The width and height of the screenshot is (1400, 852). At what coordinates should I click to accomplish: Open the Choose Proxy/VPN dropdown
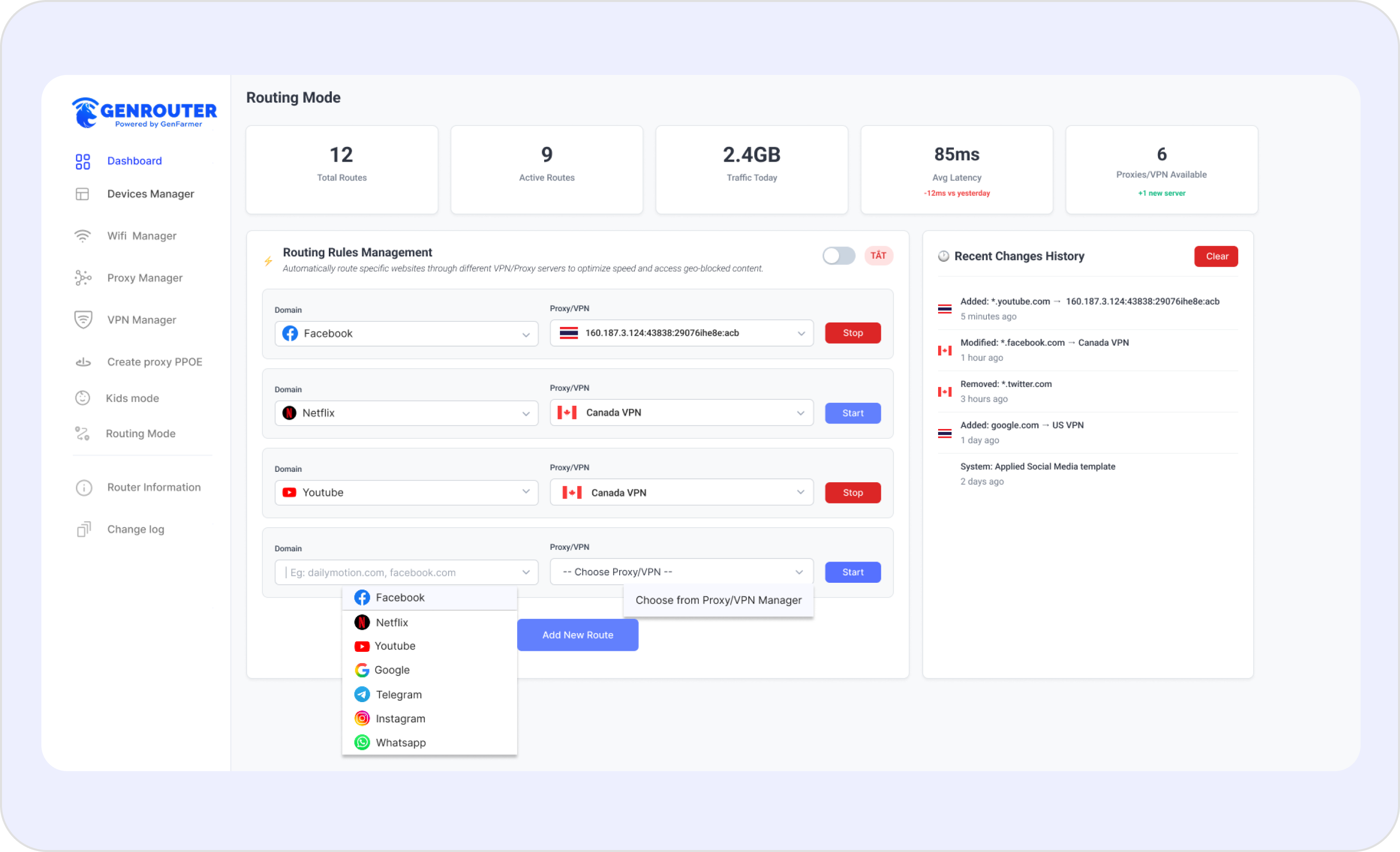[680, 572]
